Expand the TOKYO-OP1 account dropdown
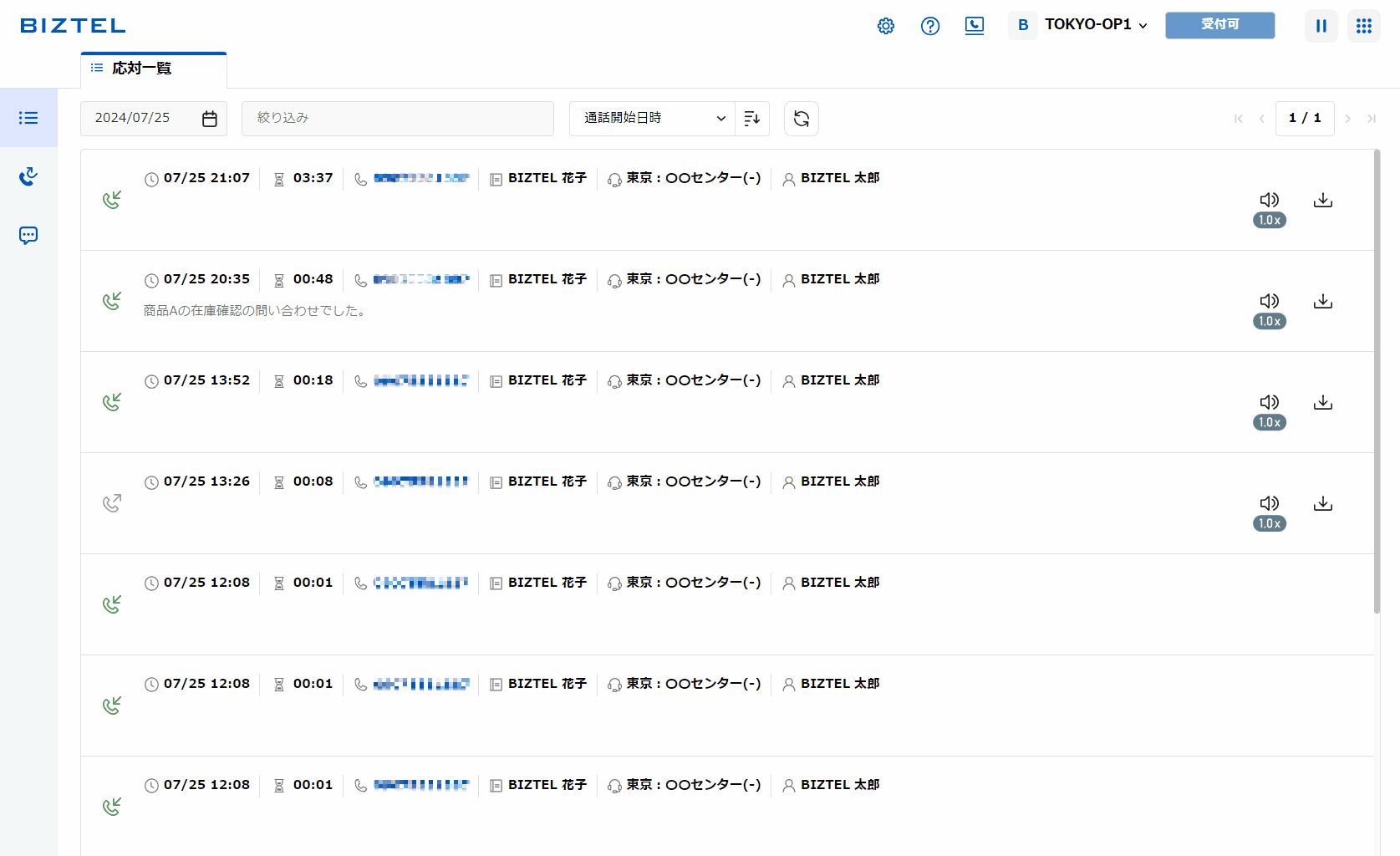1400x856 pixels. 1095,25
